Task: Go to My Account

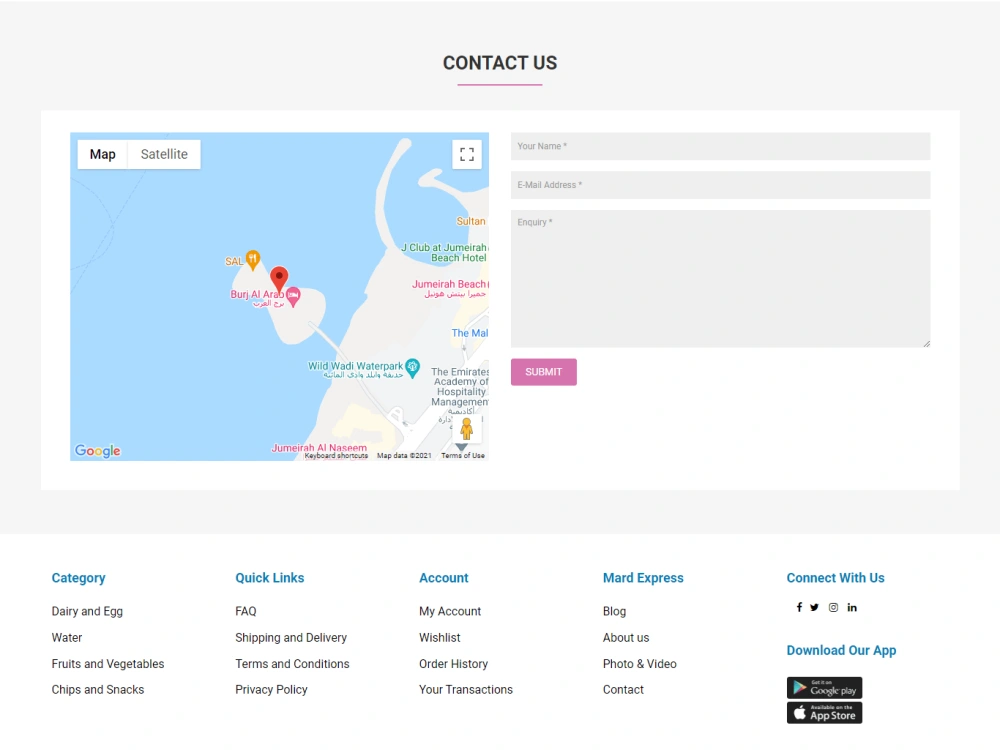Action: pyautogui.click(x=450, y=611)
